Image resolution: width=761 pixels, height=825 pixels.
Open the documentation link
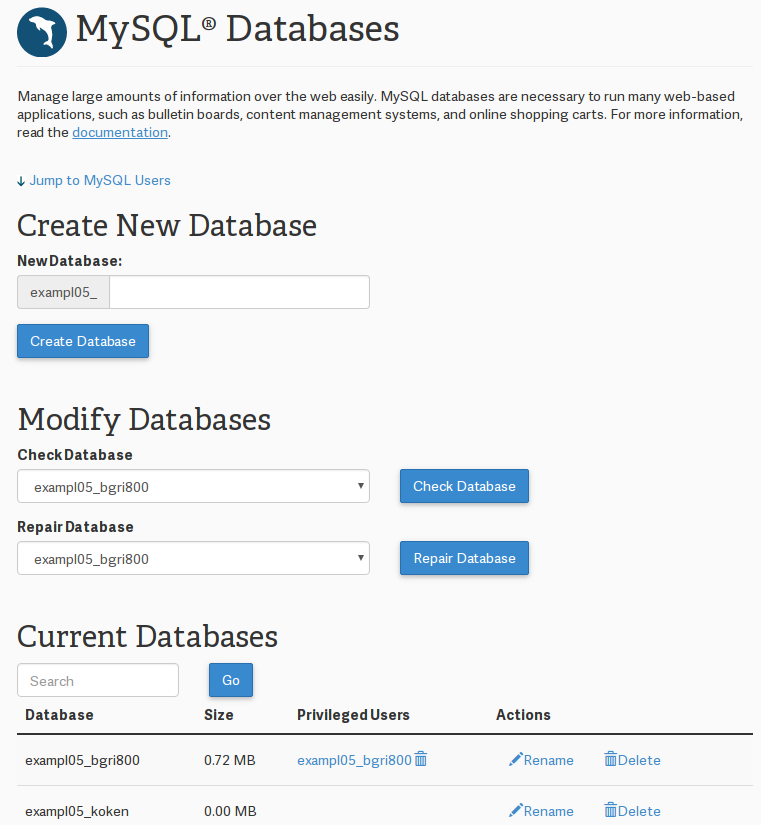(x=120, y=132)
